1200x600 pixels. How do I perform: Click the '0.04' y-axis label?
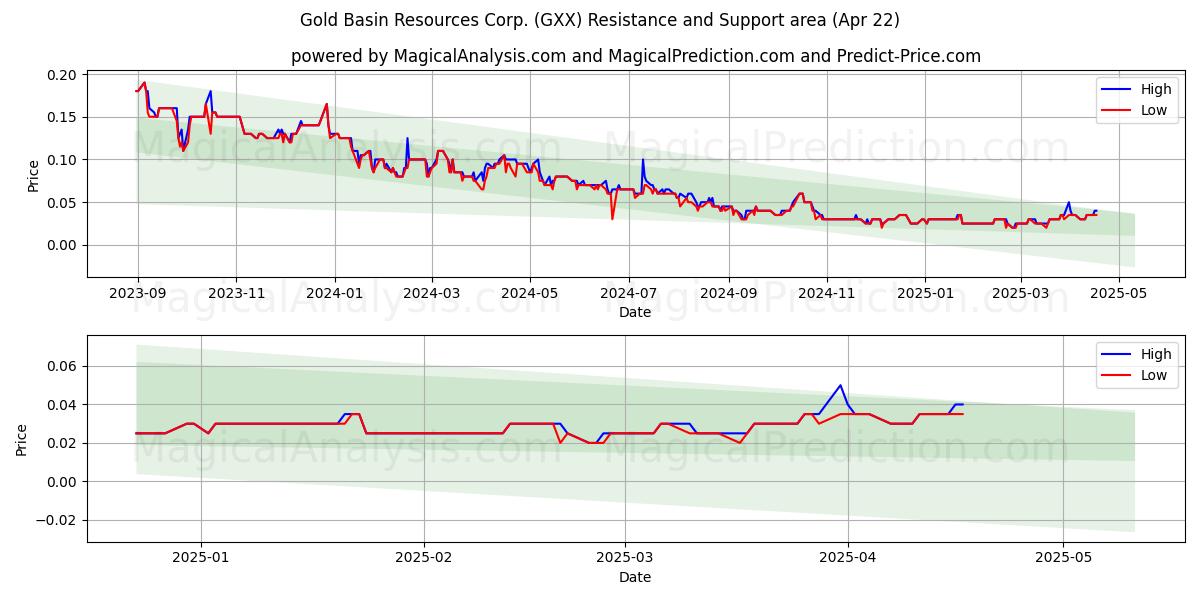(62, 405)
